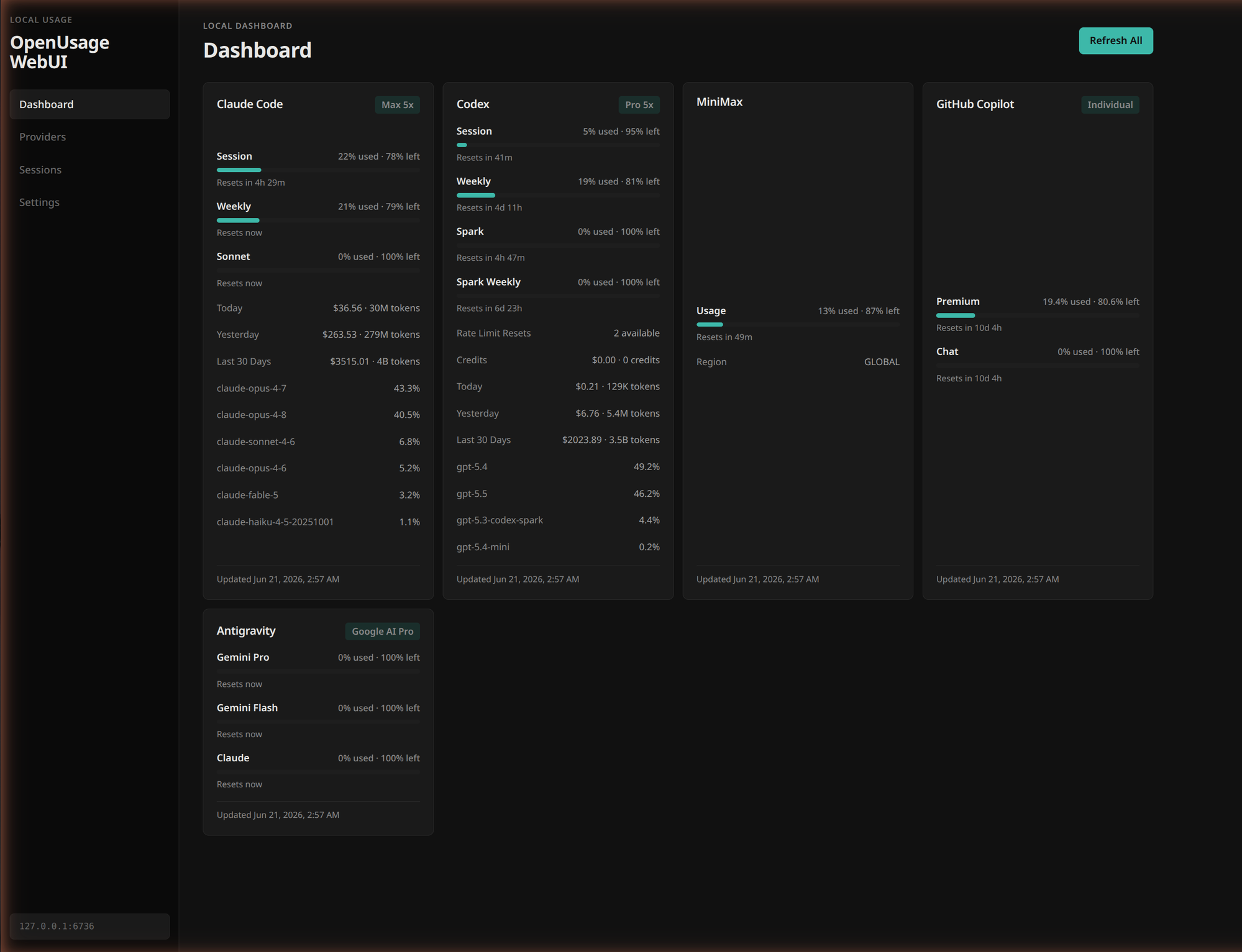1242x952 pixels.
Task: Click the 13% used · 87% left value
Action: tap(859, 311)
